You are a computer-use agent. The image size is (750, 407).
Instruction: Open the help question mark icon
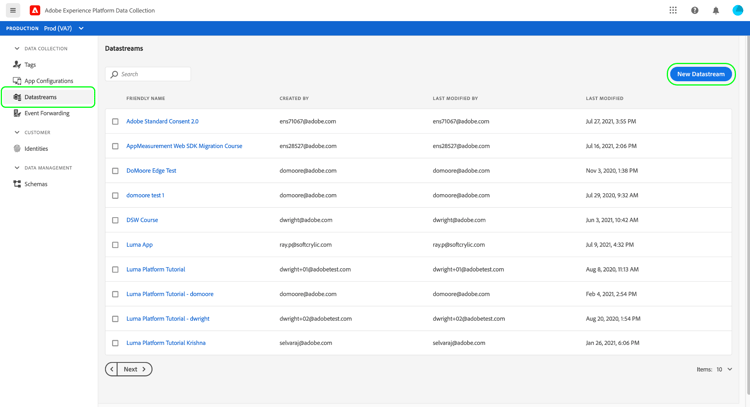point(695,10)
